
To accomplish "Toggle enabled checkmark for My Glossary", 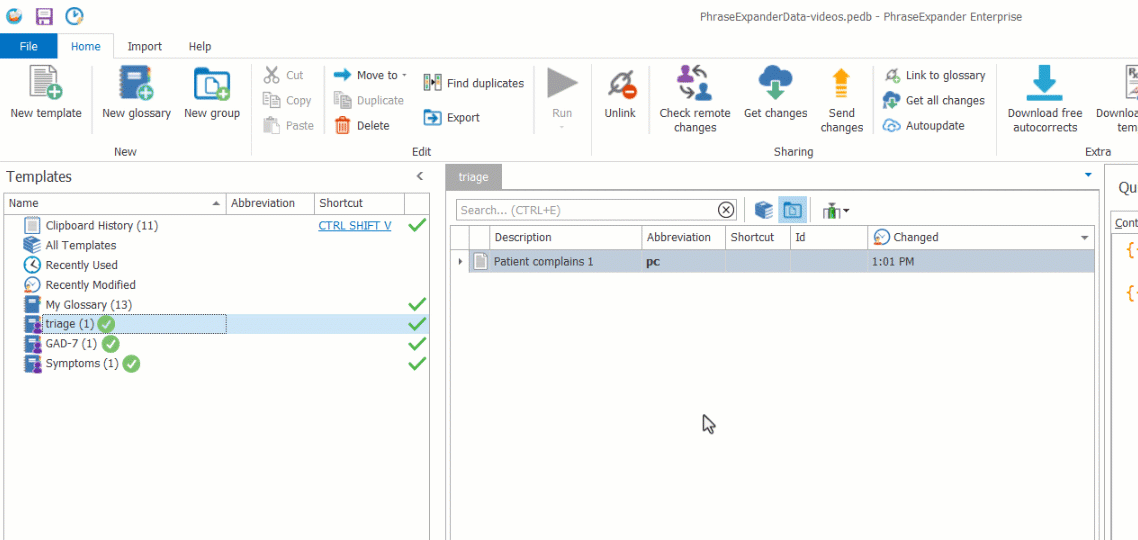I will (x=417, y=304).
